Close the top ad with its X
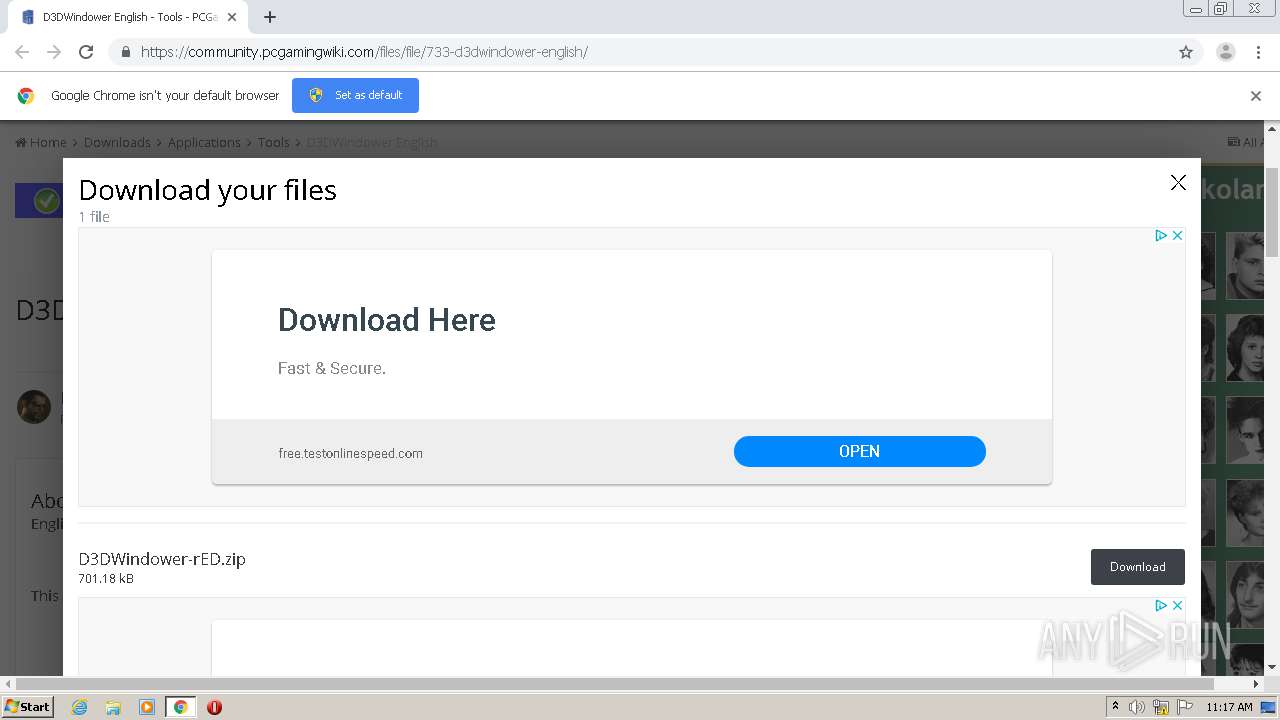 pos(1177,235)
